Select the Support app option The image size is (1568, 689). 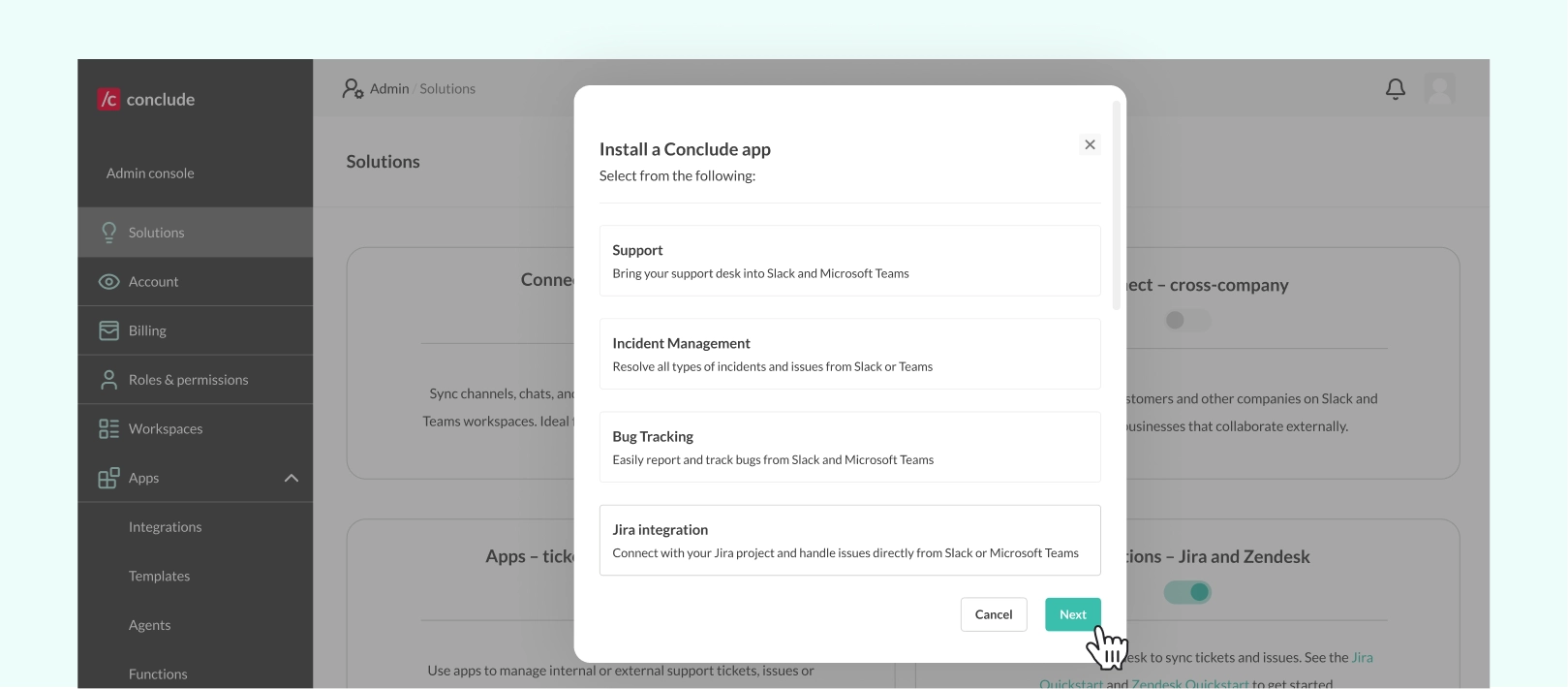point(849,261)
